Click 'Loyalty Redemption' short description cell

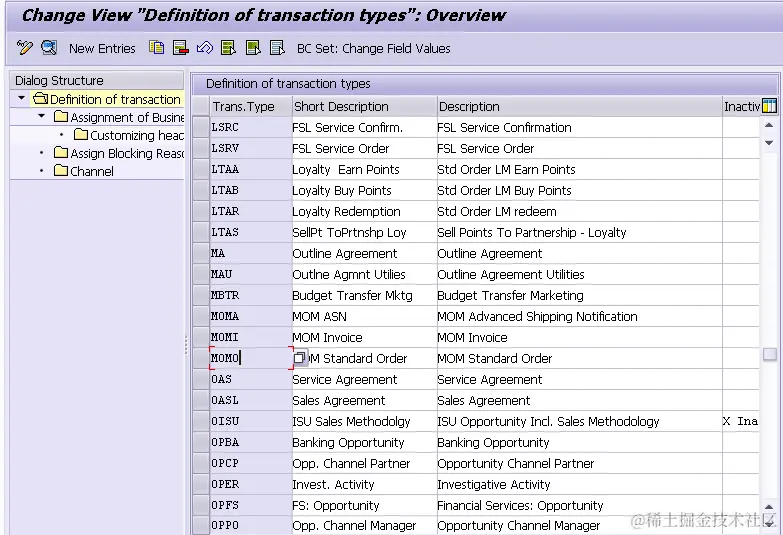tap(365, 211)
